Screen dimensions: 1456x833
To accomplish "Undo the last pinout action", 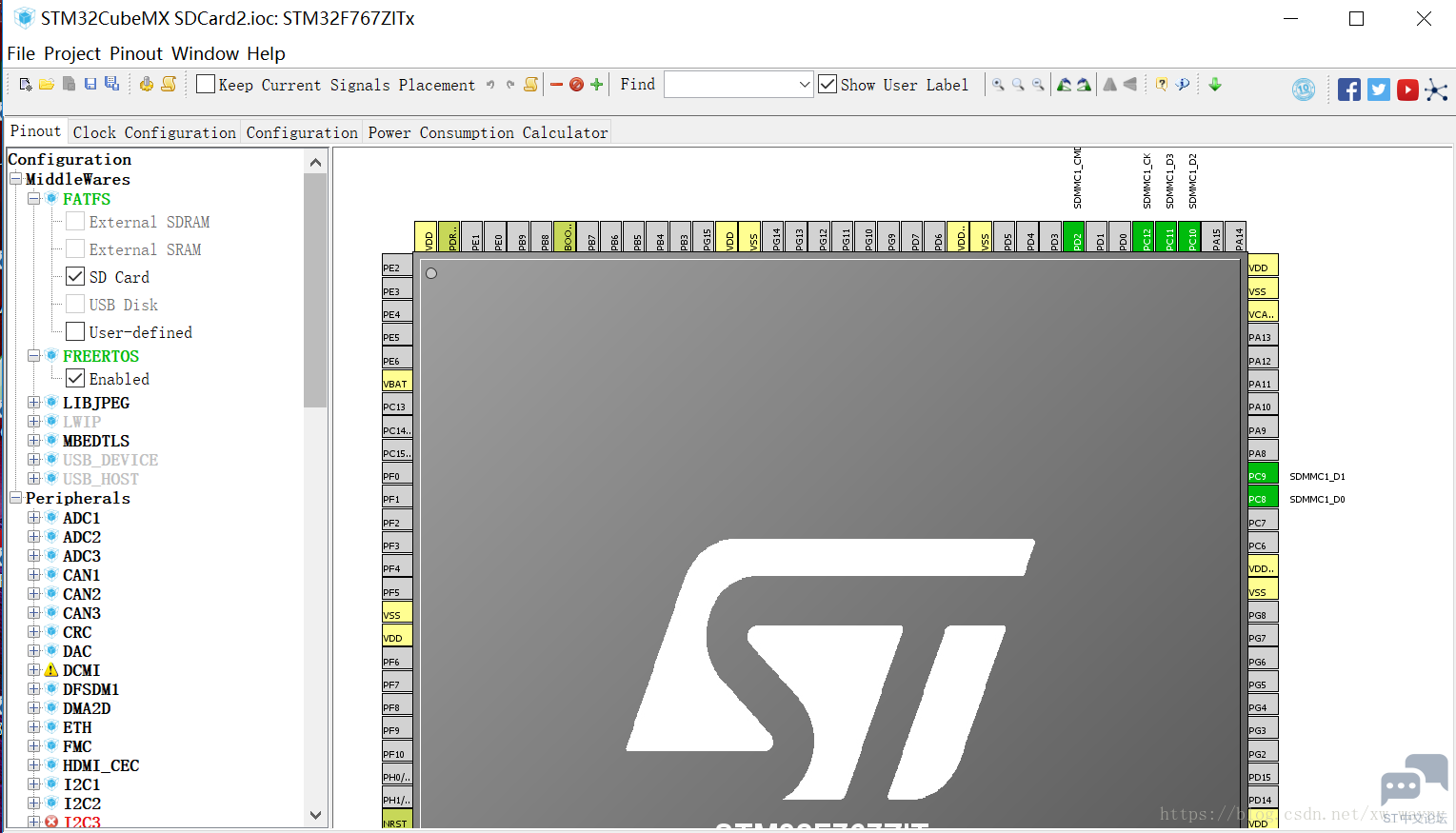I will [490, 85].
